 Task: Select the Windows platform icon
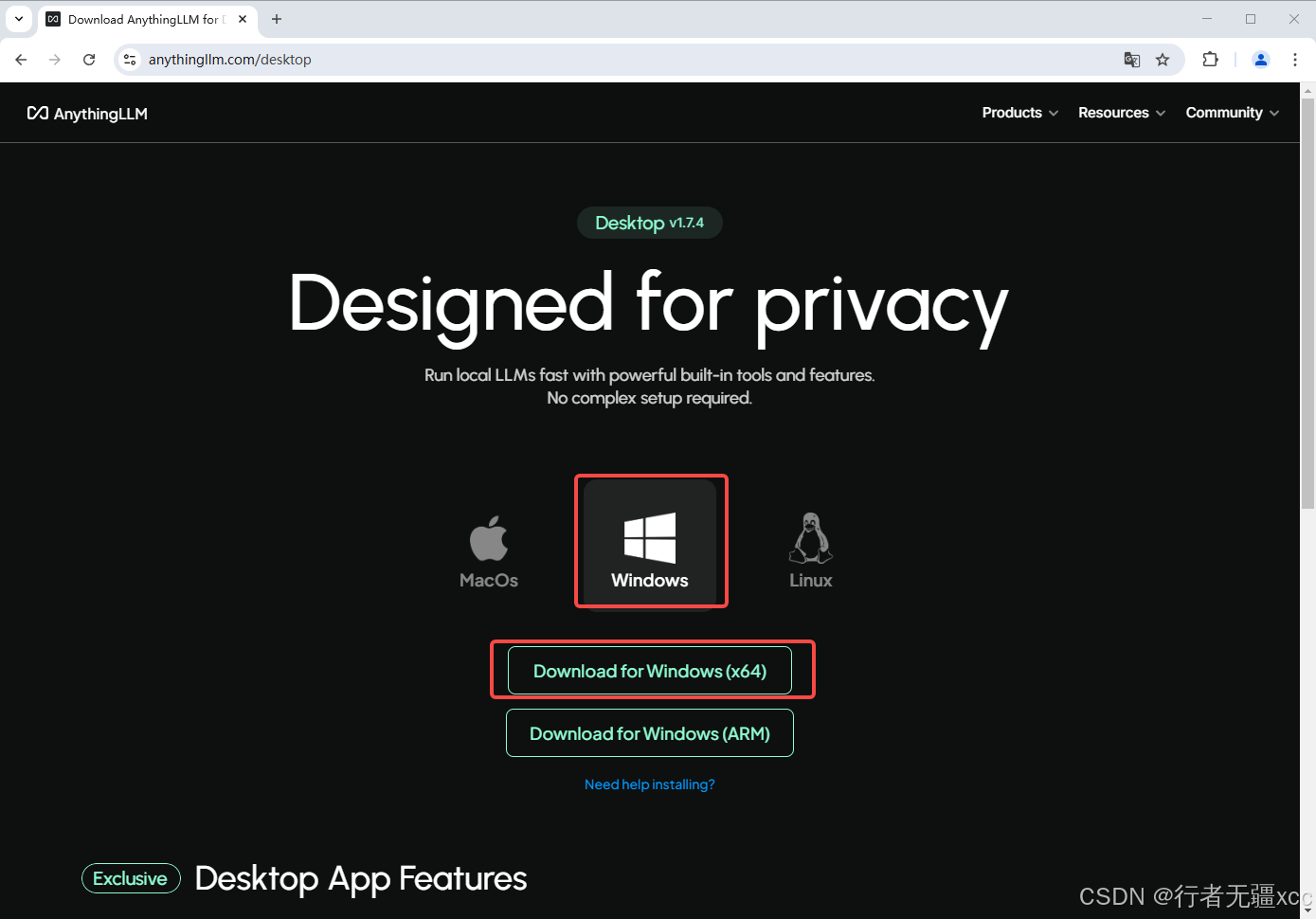click(650, 544)
